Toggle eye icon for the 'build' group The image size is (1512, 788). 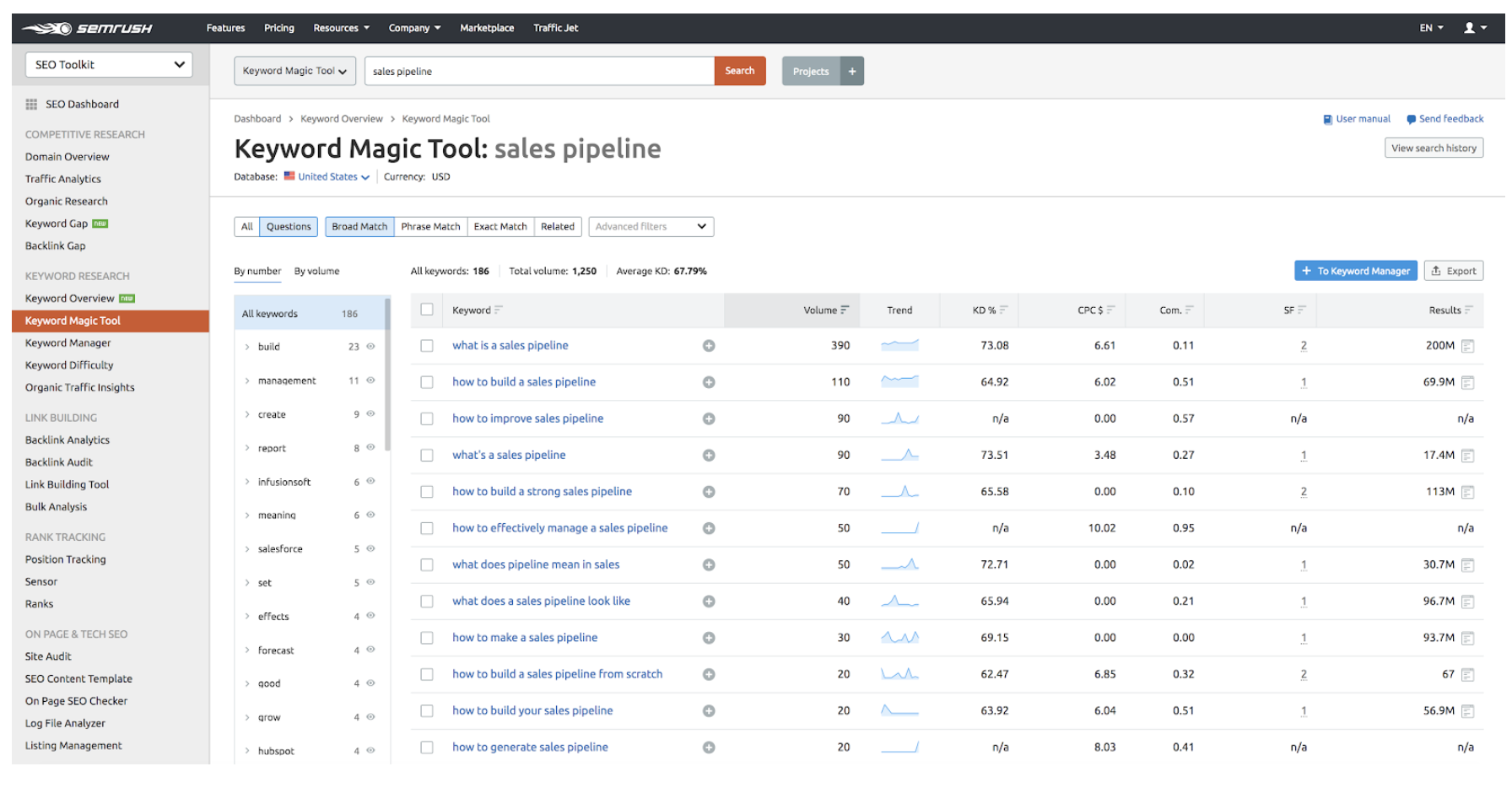click(x=370, y=347)
